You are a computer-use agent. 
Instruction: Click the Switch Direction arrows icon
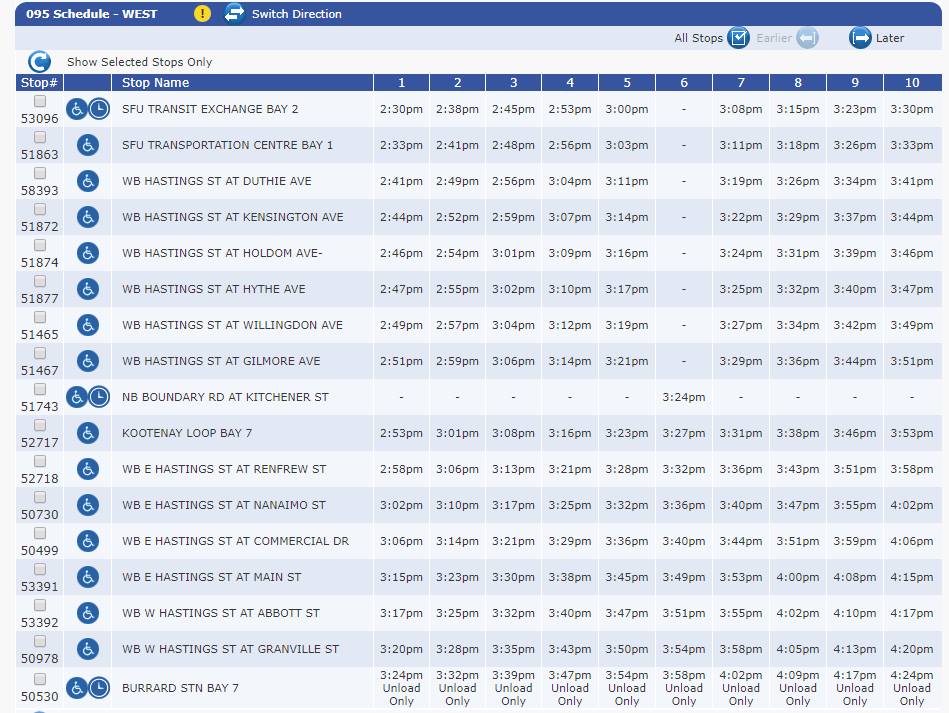tap(234, 14)
